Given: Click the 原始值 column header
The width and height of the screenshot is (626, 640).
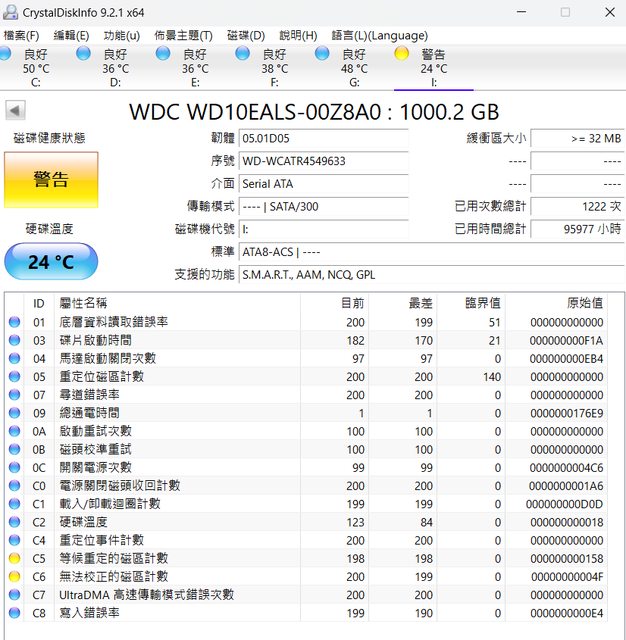Looking at the screenshot, I should (584, 303).
